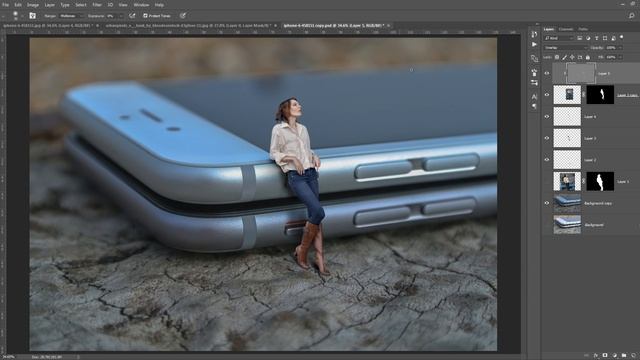Filter layers by shape layers icon

[605, 38]
